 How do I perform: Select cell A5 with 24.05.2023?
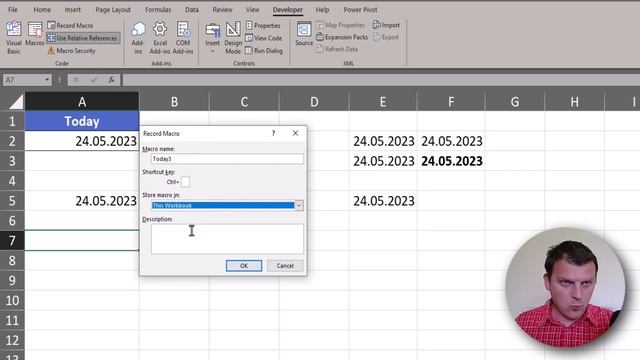click(x=82, y=201)
